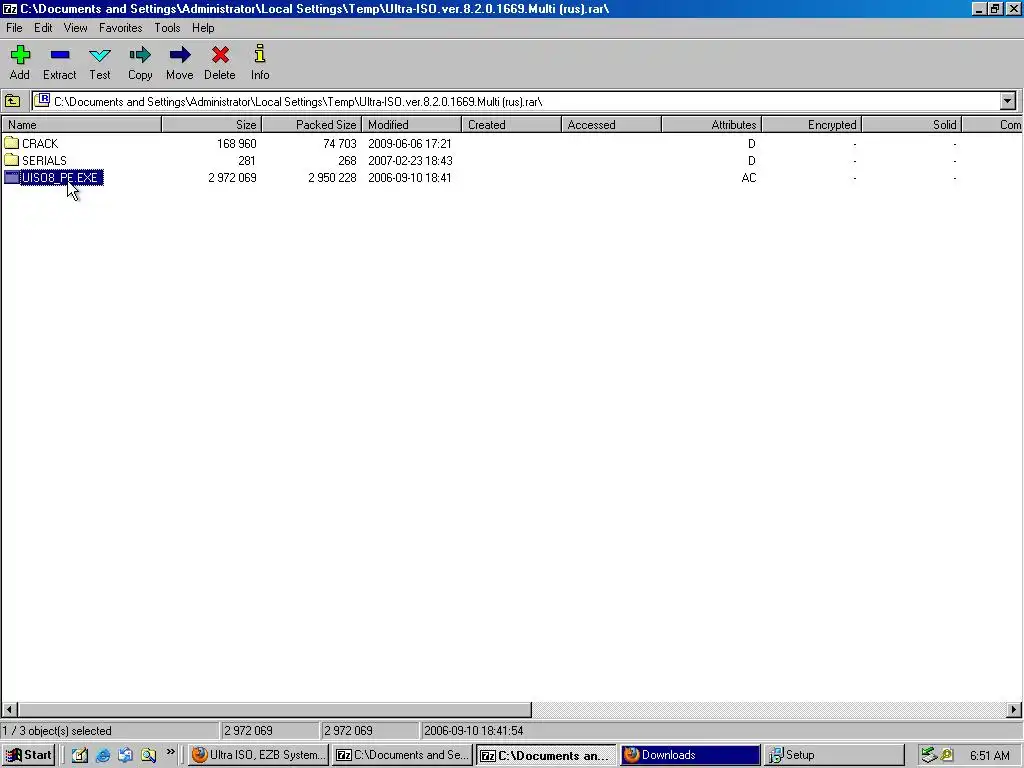Click the scrollbar right arrow
This screenshot has width=1024, height=768.
click(x=1014, y=710)
